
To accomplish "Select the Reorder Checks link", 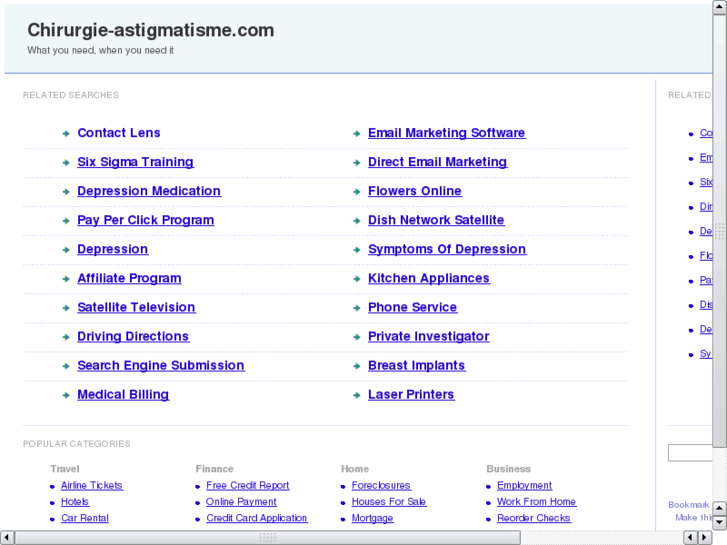I will (x=534, y=518).
